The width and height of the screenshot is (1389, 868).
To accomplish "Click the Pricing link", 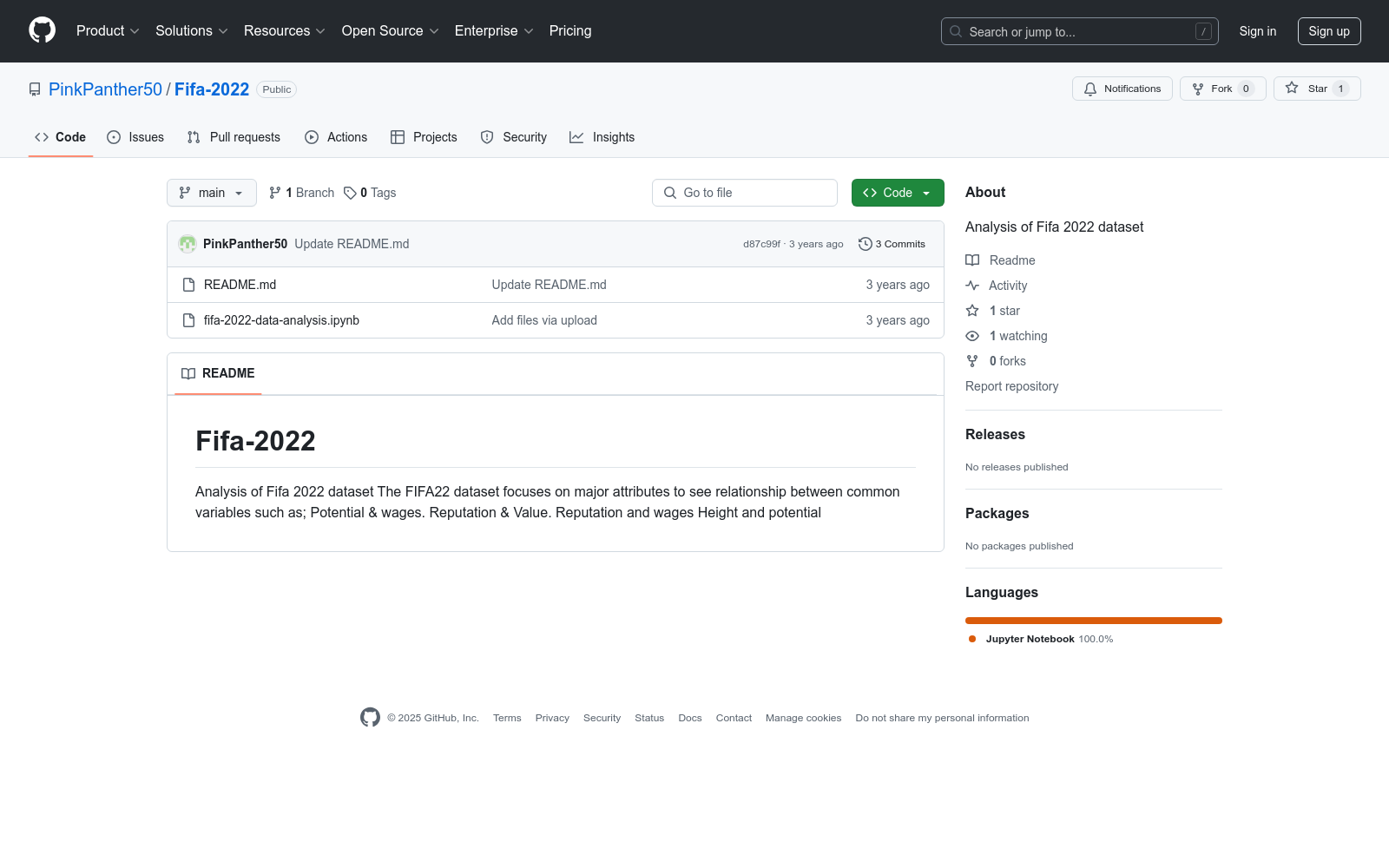I will pyautogui.click(x=570, y=31).
